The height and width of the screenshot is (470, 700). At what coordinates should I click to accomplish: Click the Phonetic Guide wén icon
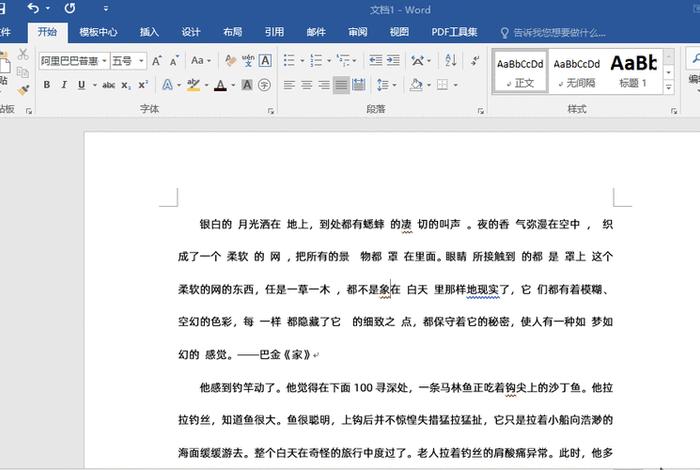[x=248, y=60]
